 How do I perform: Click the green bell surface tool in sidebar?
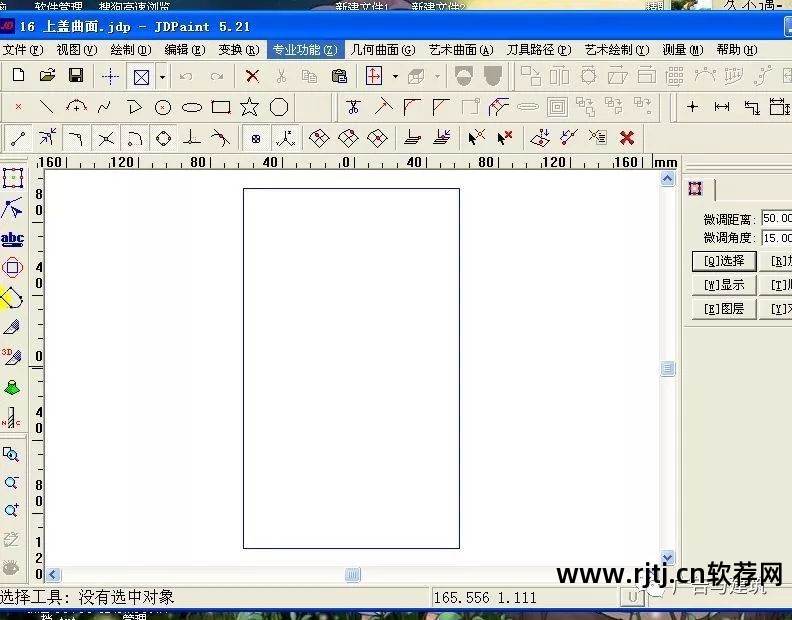coord(12,387)
